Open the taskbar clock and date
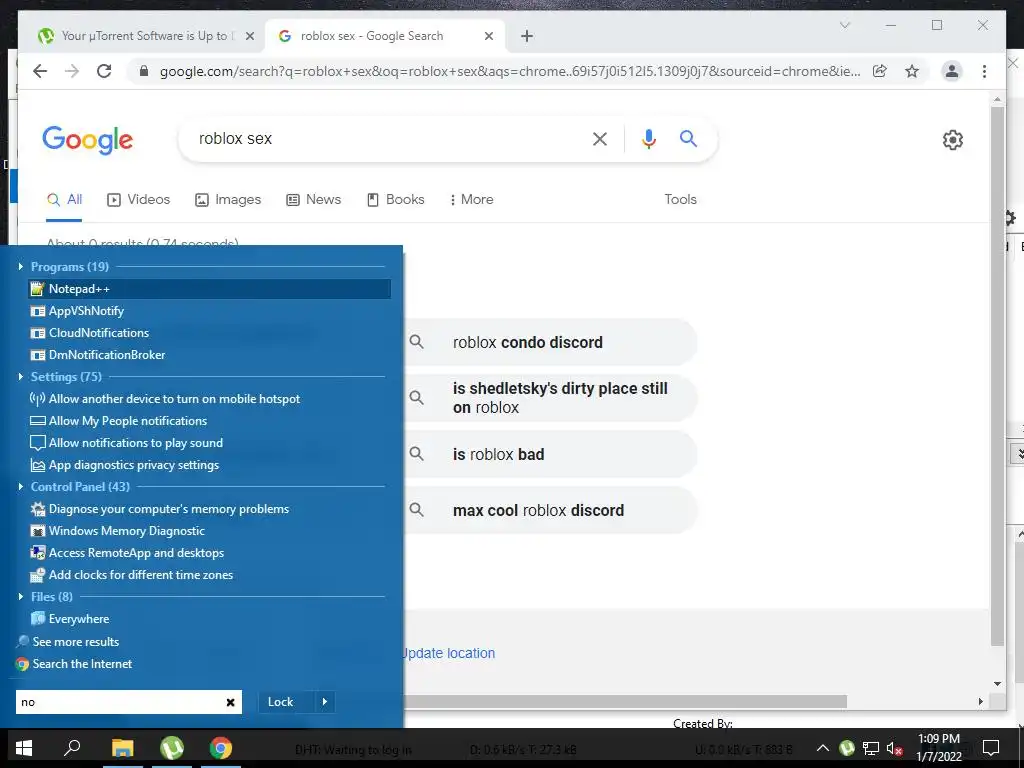Image resolution: width=1024 pixels, height=768 pixels. [939, 748]
